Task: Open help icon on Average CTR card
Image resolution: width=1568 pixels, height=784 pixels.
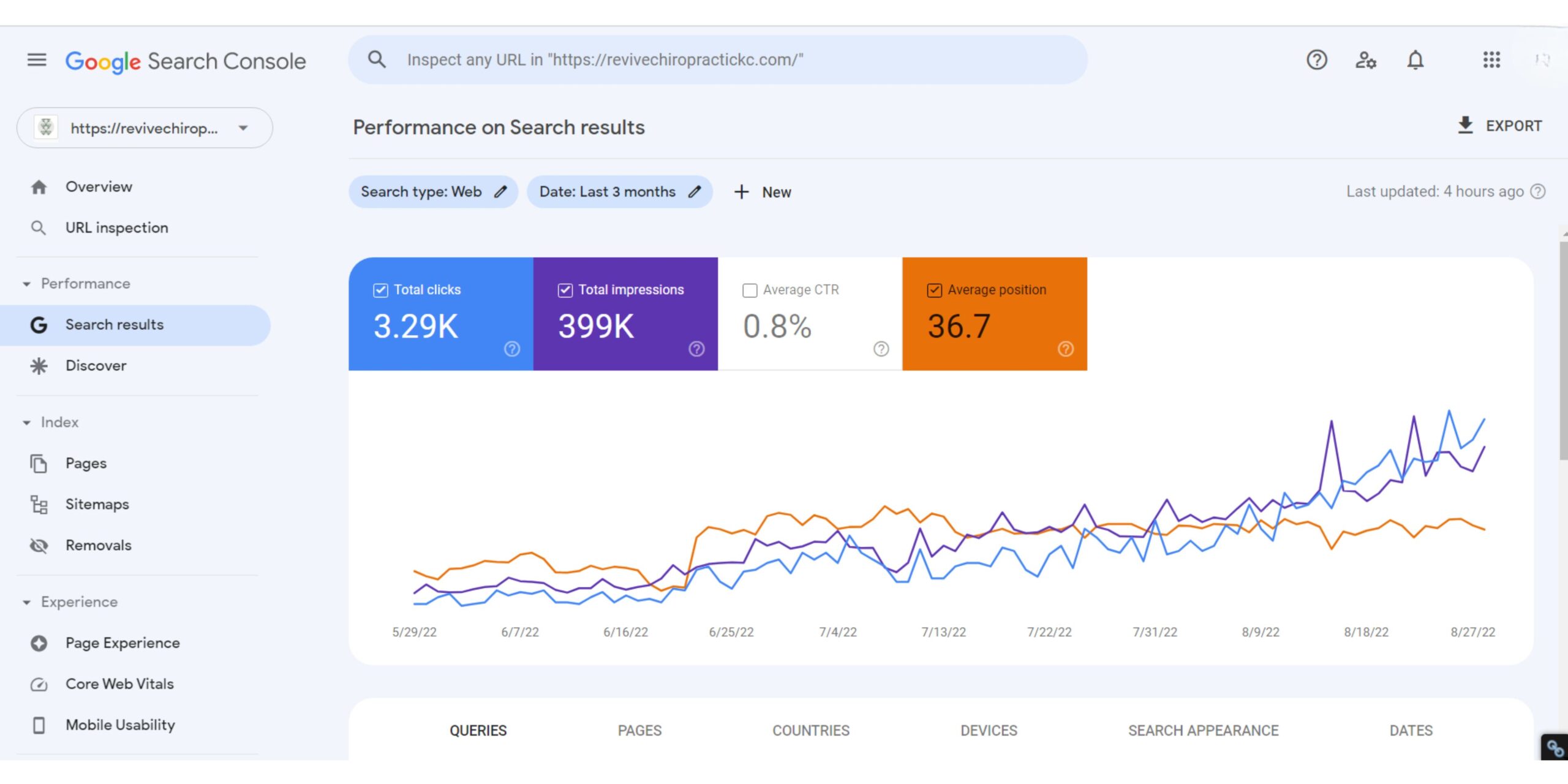Action: [x=881, y=349]
